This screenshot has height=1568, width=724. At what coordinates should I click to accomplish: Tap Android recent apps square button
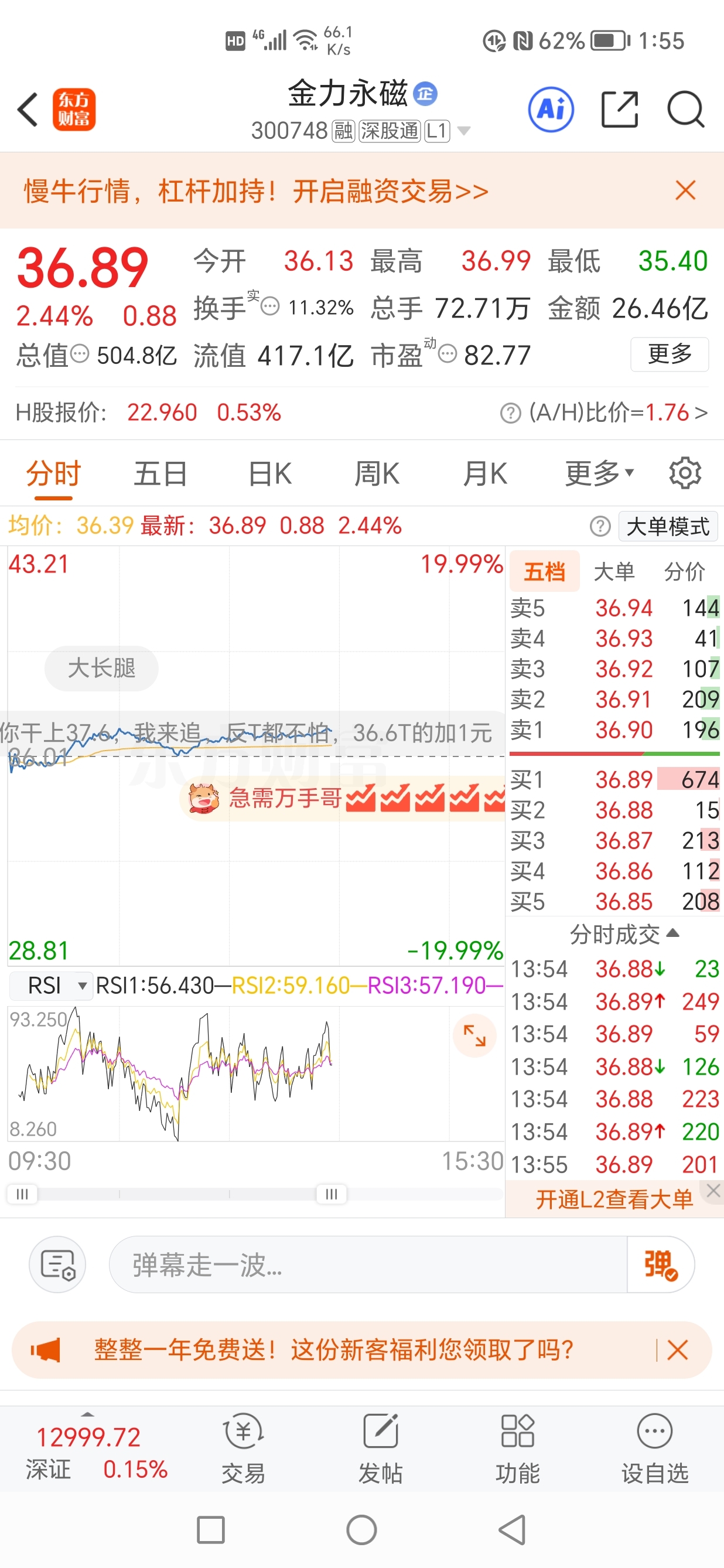211,1530
